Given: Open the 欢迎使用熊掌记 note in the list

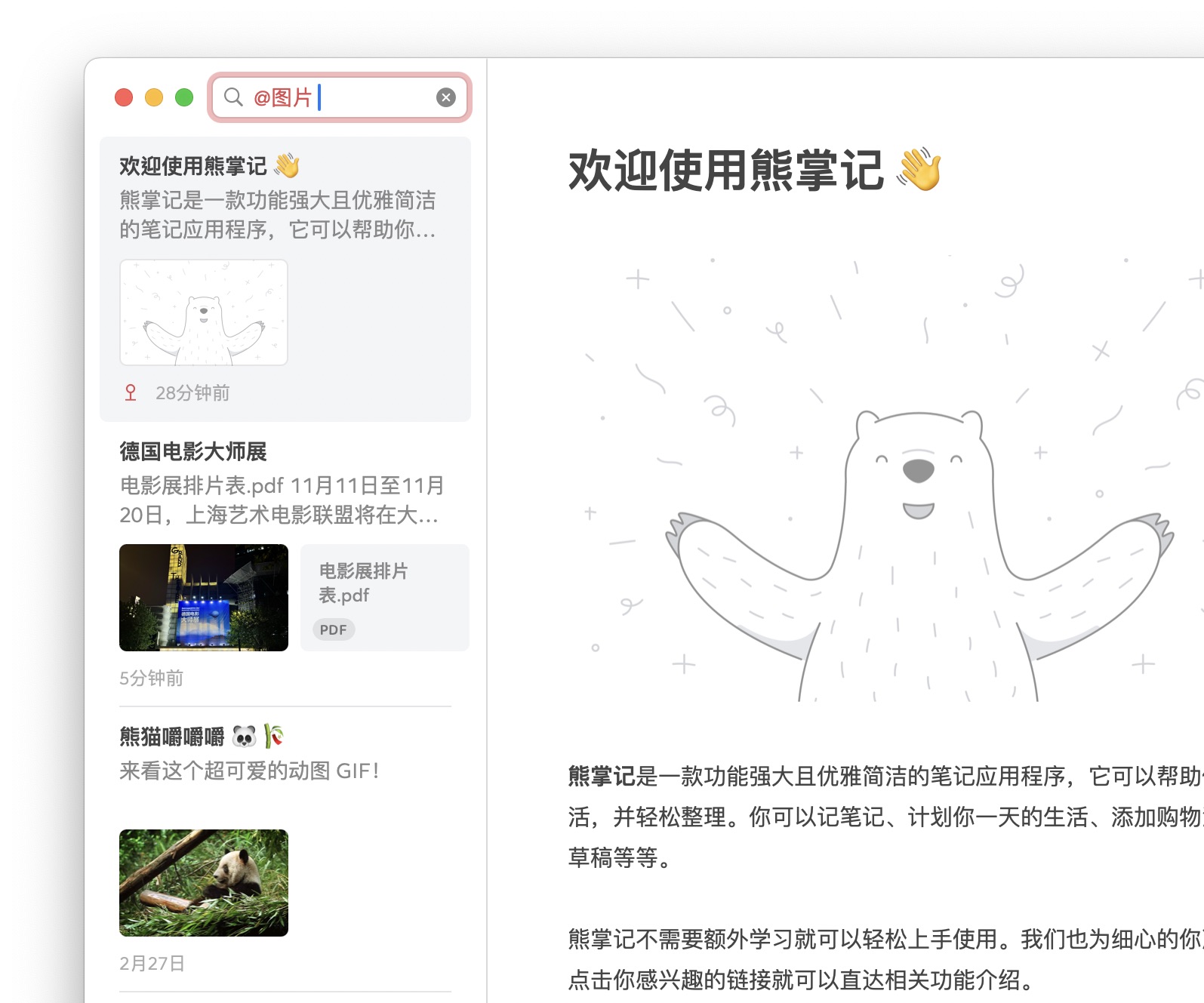Looking at the screenshot, I should coord(285,279).
